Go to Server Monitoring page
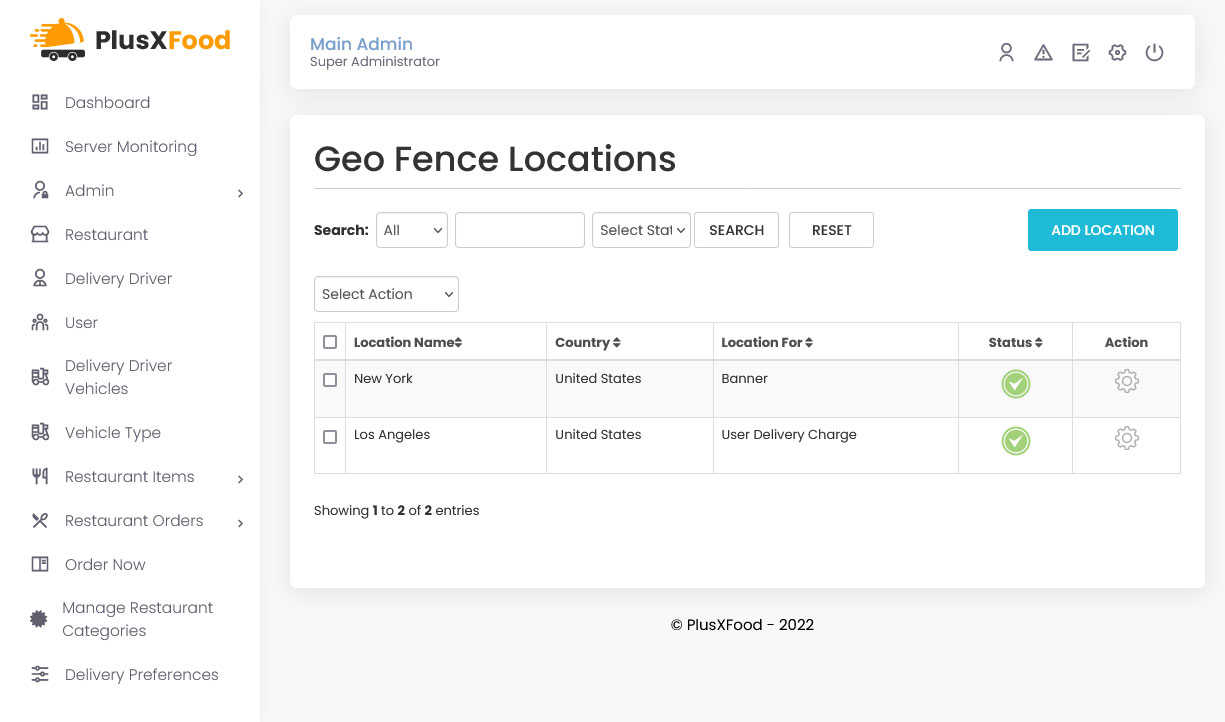 tap(131, 146)
